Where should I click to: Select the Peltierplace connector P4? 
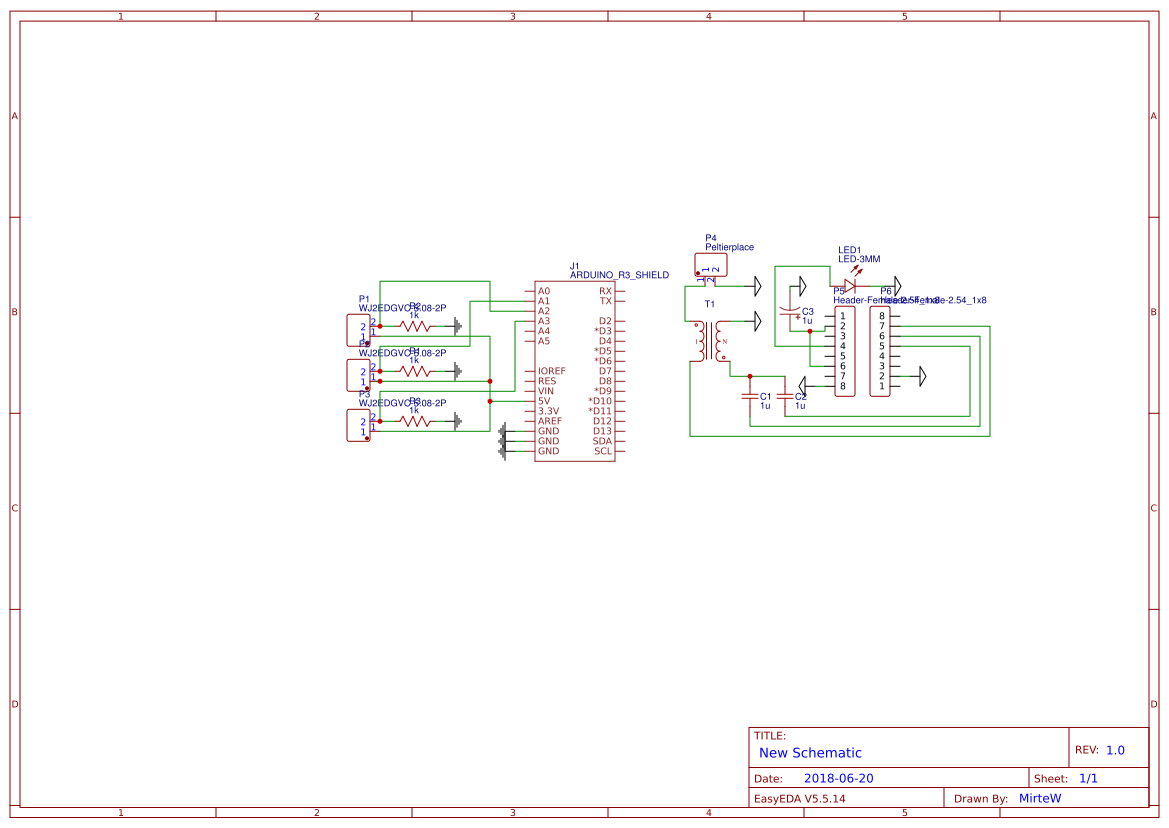pyautogui.click(x=710, y=263)
